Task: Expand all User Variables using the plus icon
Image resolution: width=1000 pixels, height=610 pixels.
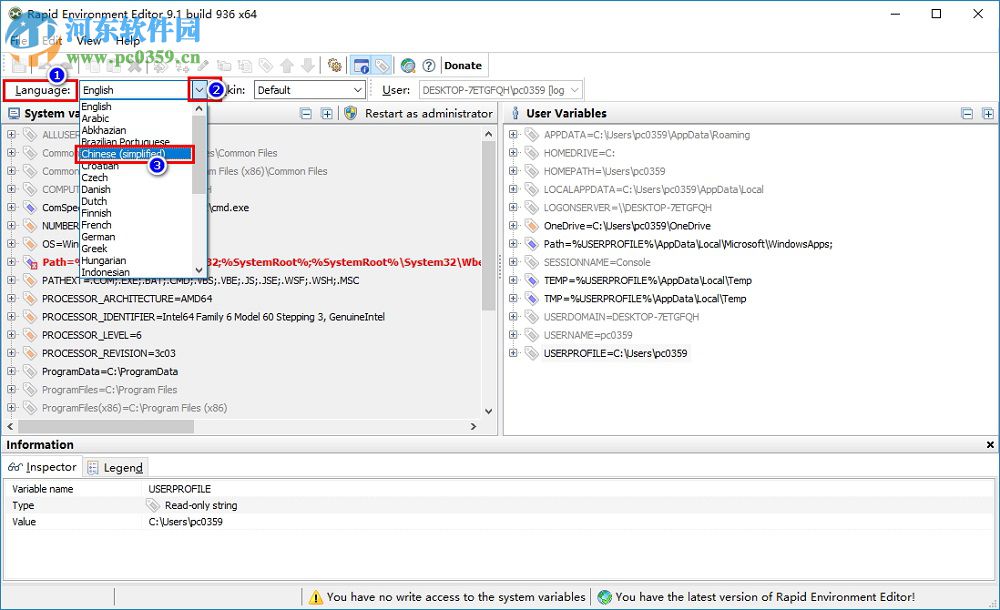Action: [990, 112]
